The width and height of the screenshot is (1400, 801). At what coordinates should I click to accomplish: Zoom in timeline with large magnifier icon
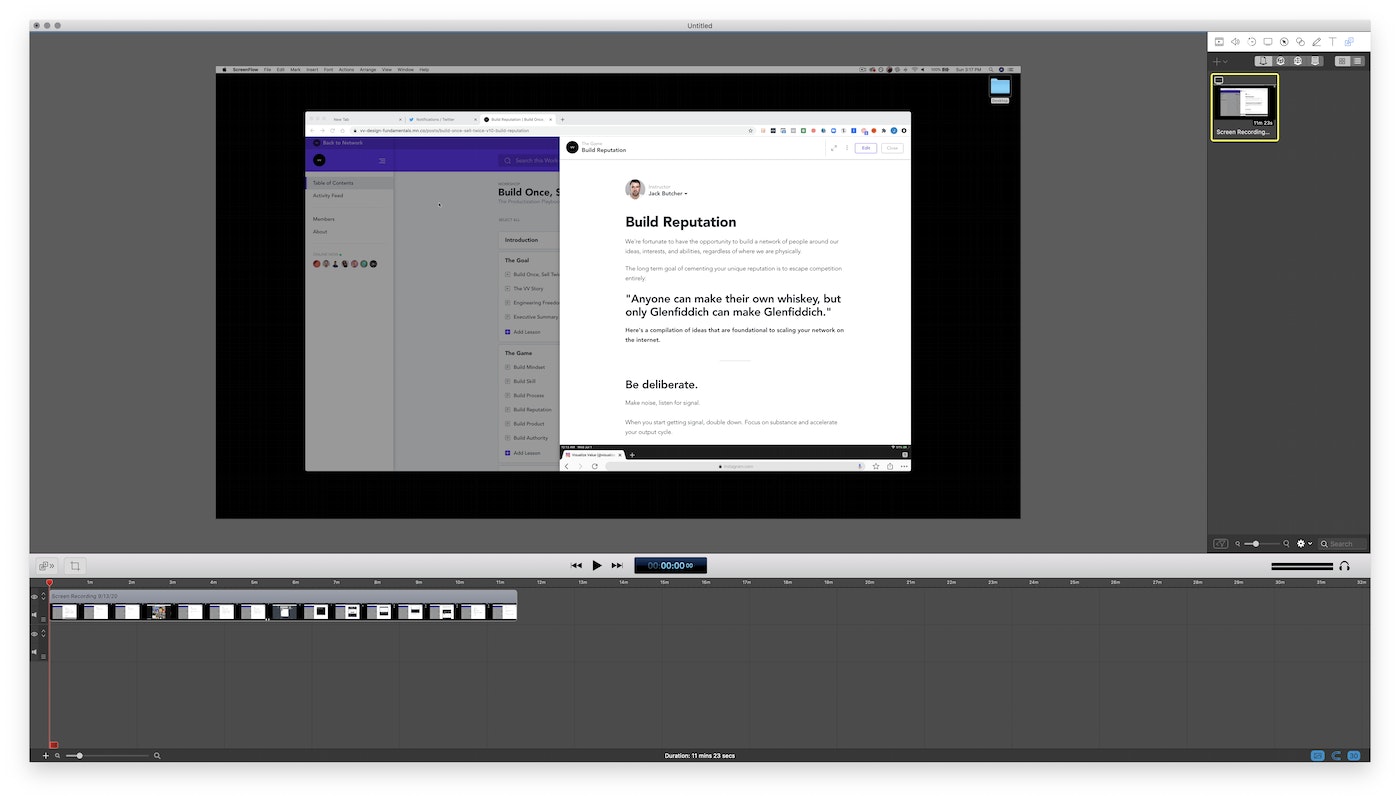157,756
